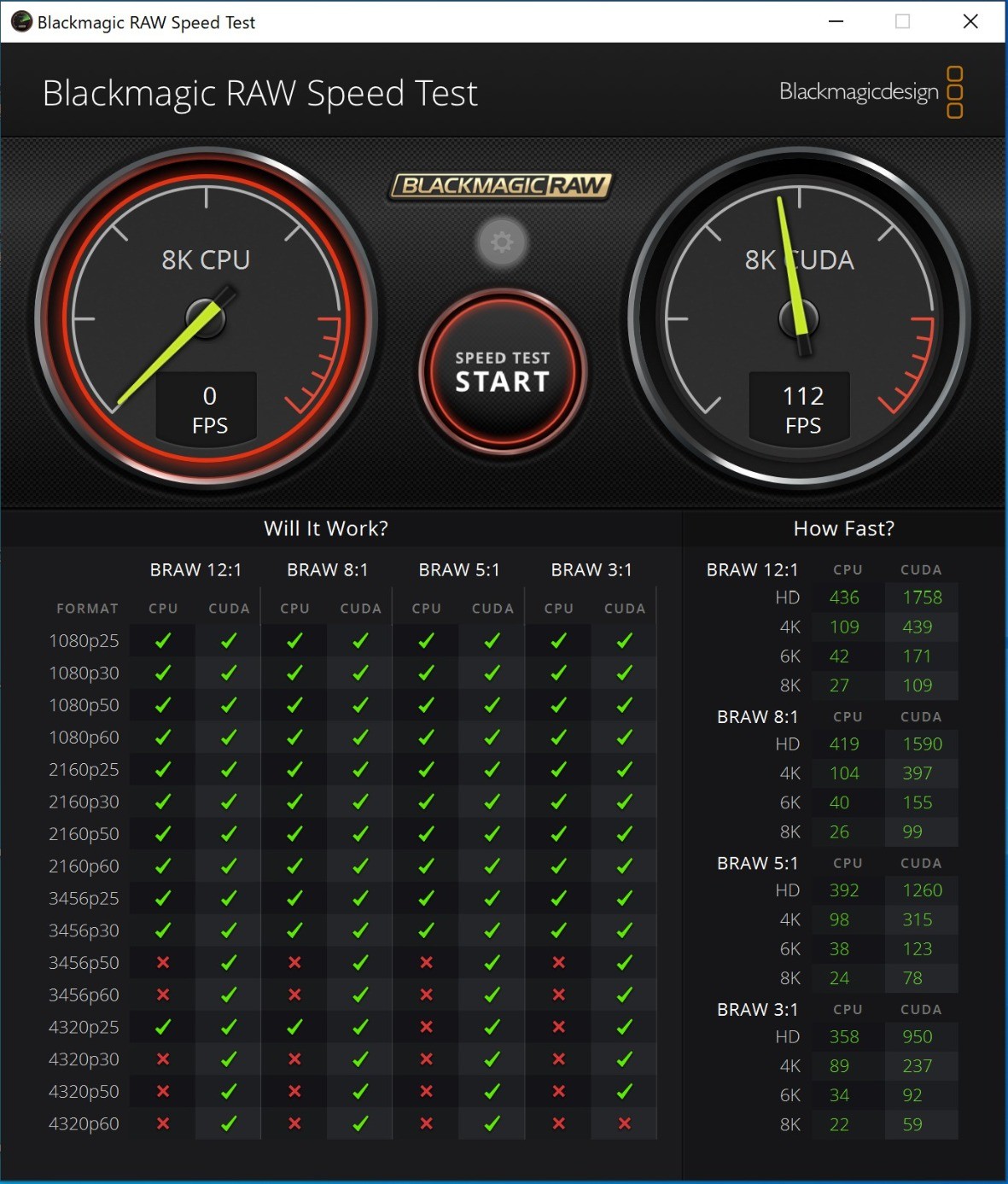Click the "Will It Work?" heading
This screenshot has height=1184, width=1008.
pos(326,528)
